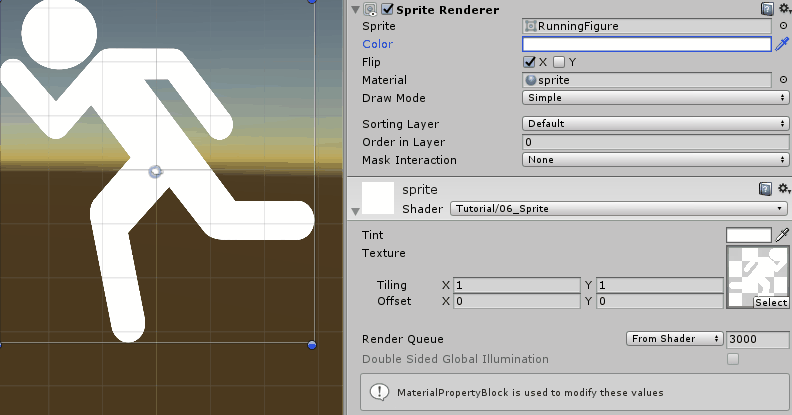Click the RunningFigure sprite field
792x415 pixels.
(x=647, y=26)
